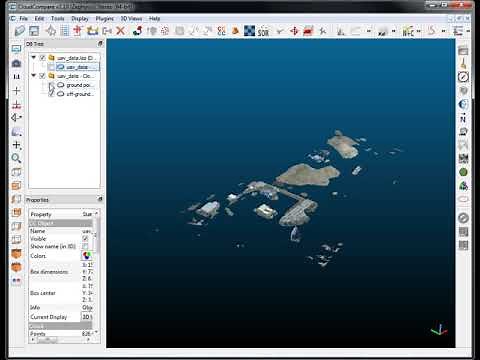The width and height of the screenshot is (480, 360).
Task: Click the point list picking icon
Action: [65, 31]
